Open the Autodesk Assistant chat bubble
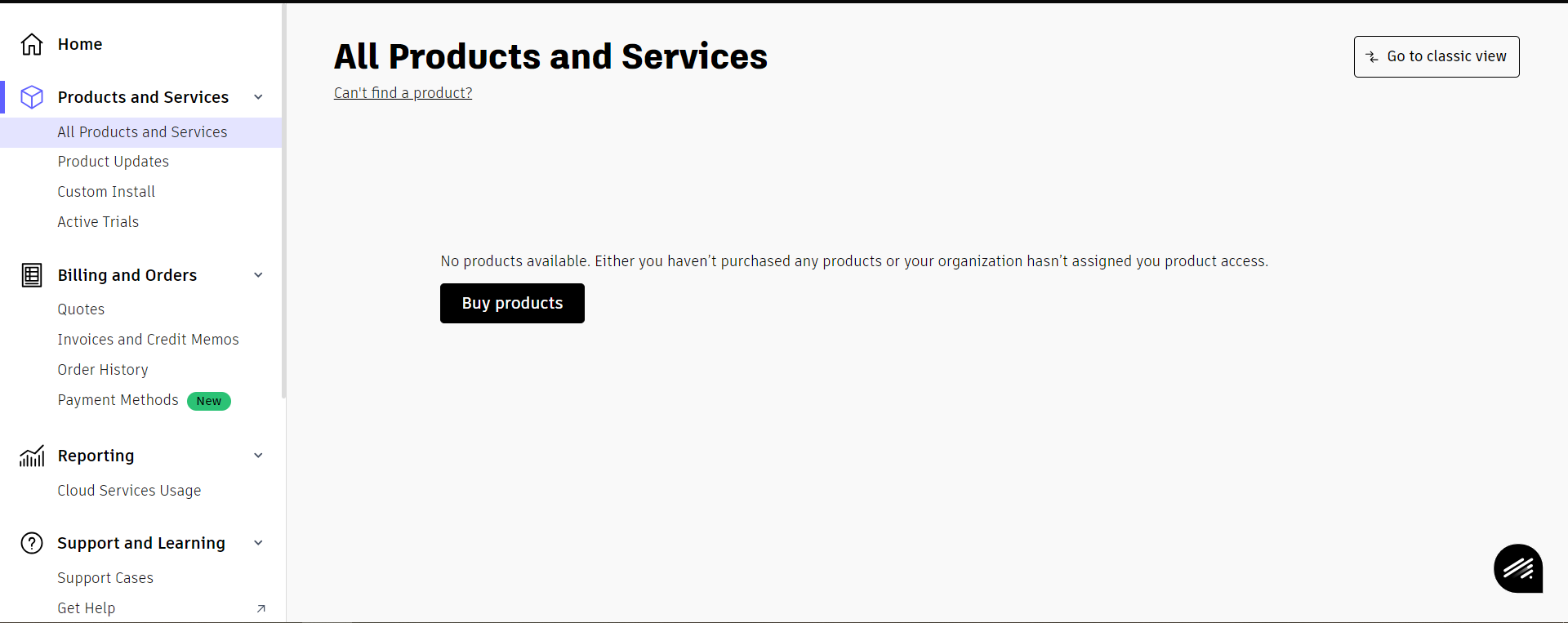This screenshot has width=1568, height=623. point(1518,568)
